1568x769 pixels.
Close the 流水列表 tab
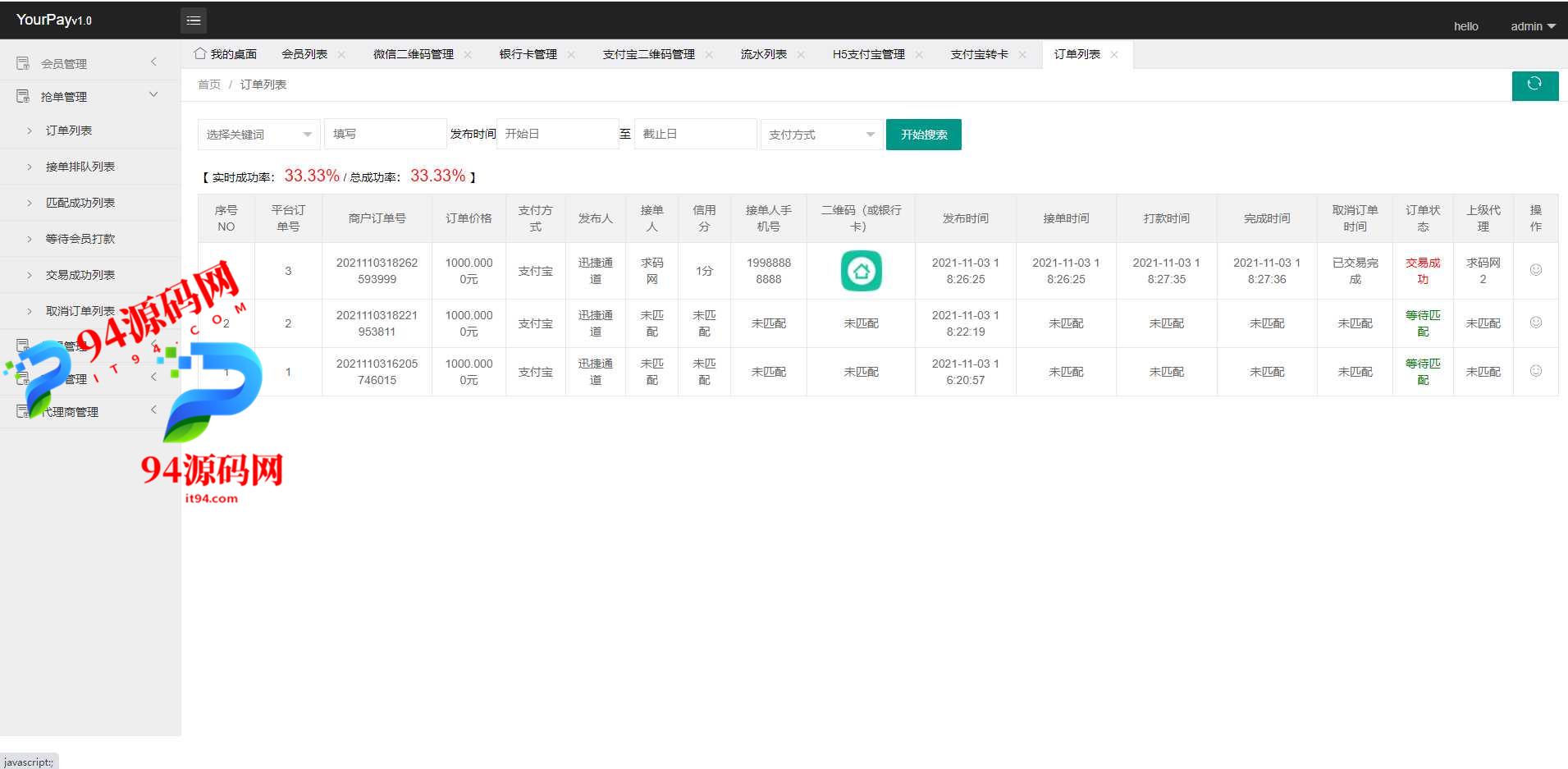pos(801,54)
